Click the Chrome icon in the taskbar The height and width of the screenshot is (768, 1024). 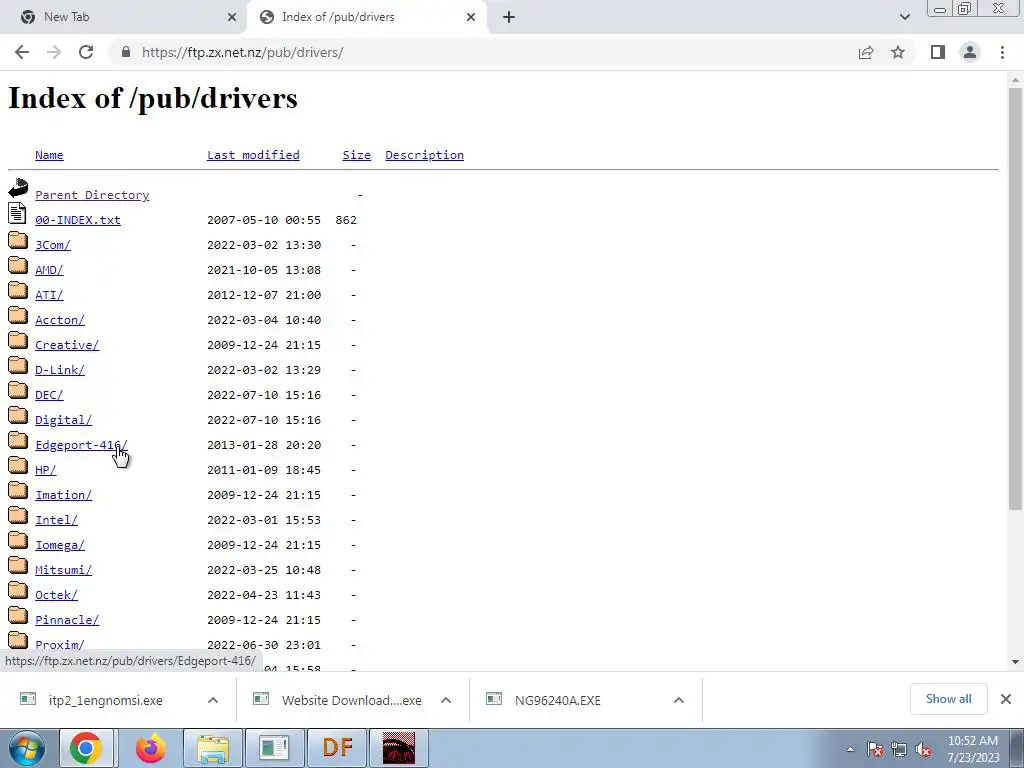tap(86, 748)
